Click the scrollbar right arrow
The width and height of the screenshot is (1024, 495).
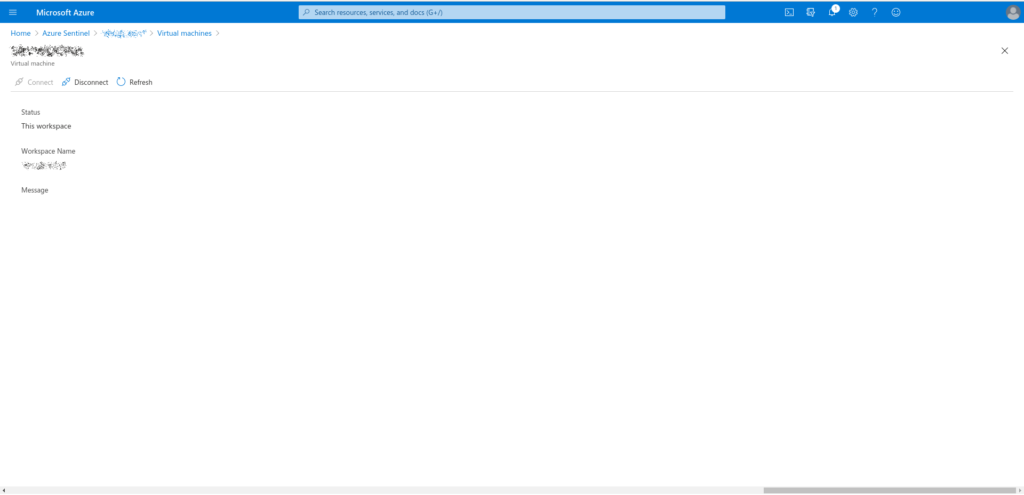pos(1020,490)
